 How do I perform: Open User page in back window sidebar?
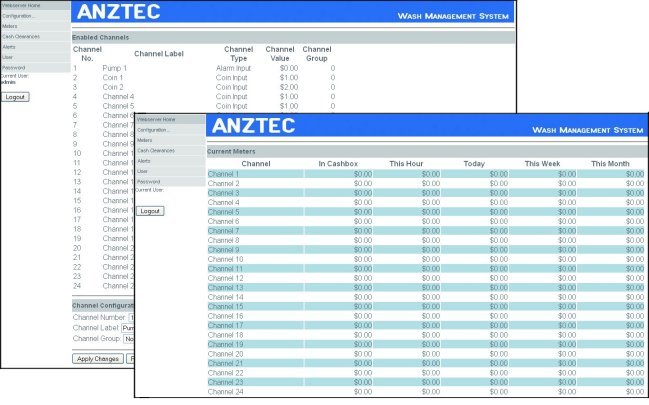pyautogui.click(x=35, y=57)
